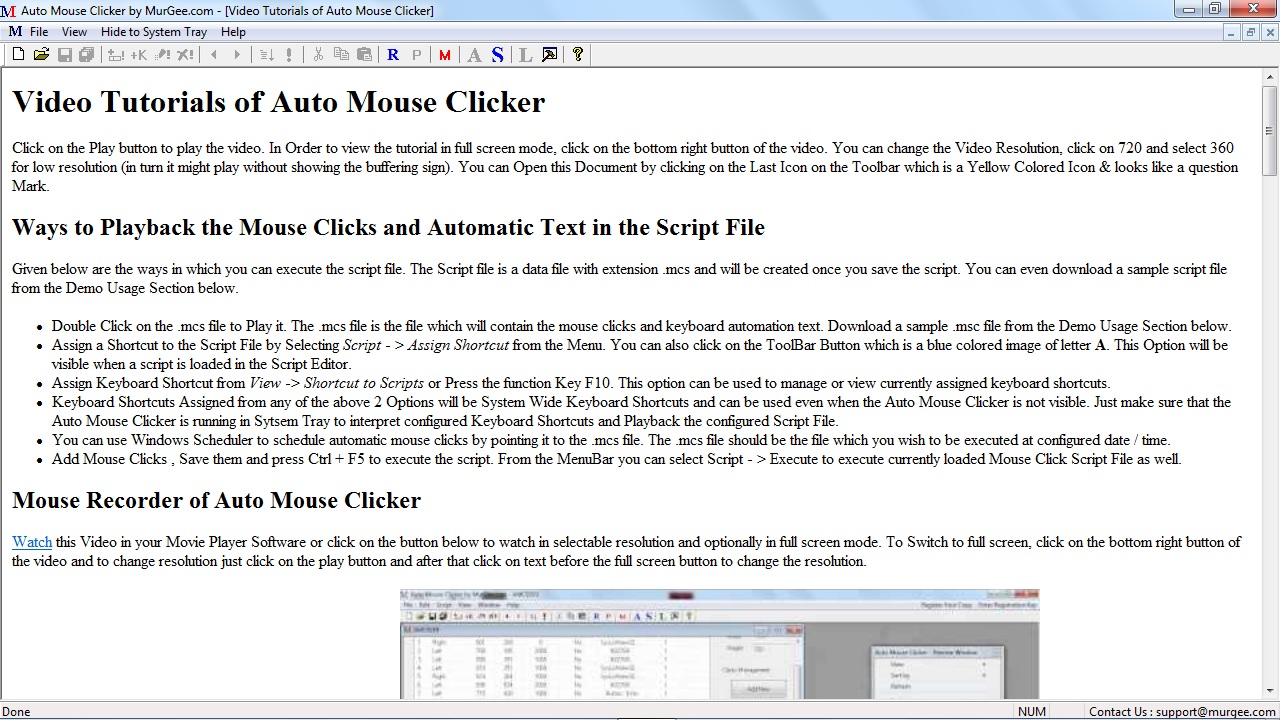Image resolution: width=1280 pixels, height=720 pixels.
Task: Click the NUM indicator in status bar
Action: pos(1032,712)
